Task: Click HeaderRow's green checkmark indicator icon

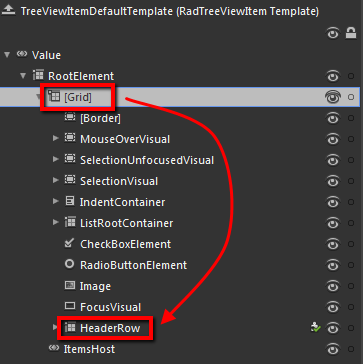Action: click(x=315, y=328)
